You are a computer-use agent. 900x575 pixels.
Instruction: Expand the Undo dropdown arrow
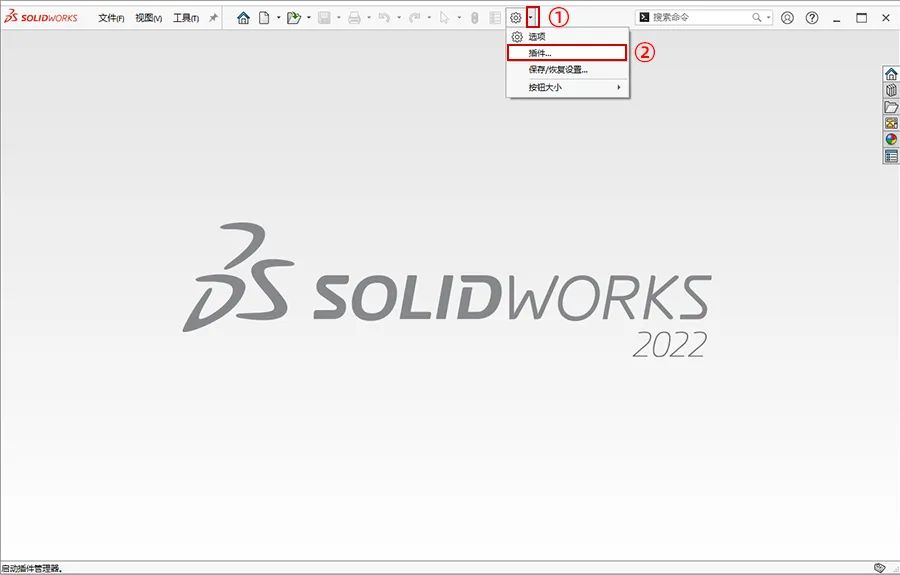[x=399, y=18]
